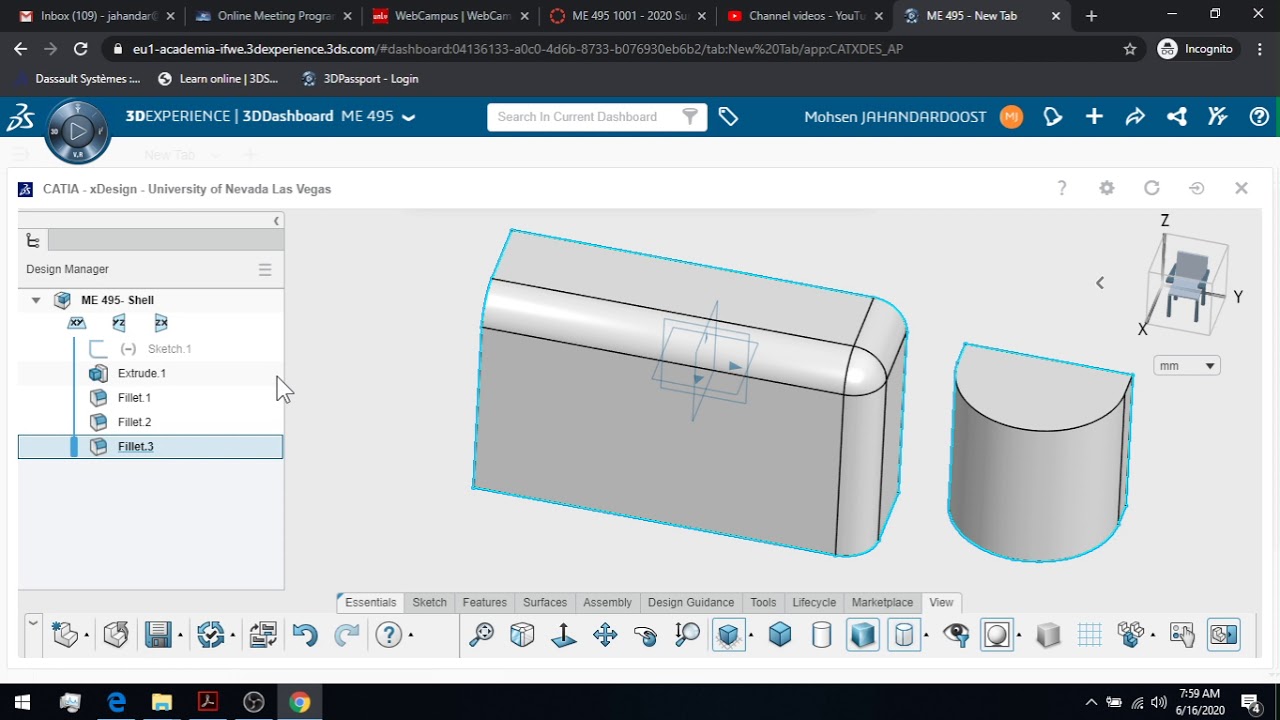The width and height of the screenshot is (1280, 720).
Task: Click the New component toolbar icon
Action: (x=65, y=634)
